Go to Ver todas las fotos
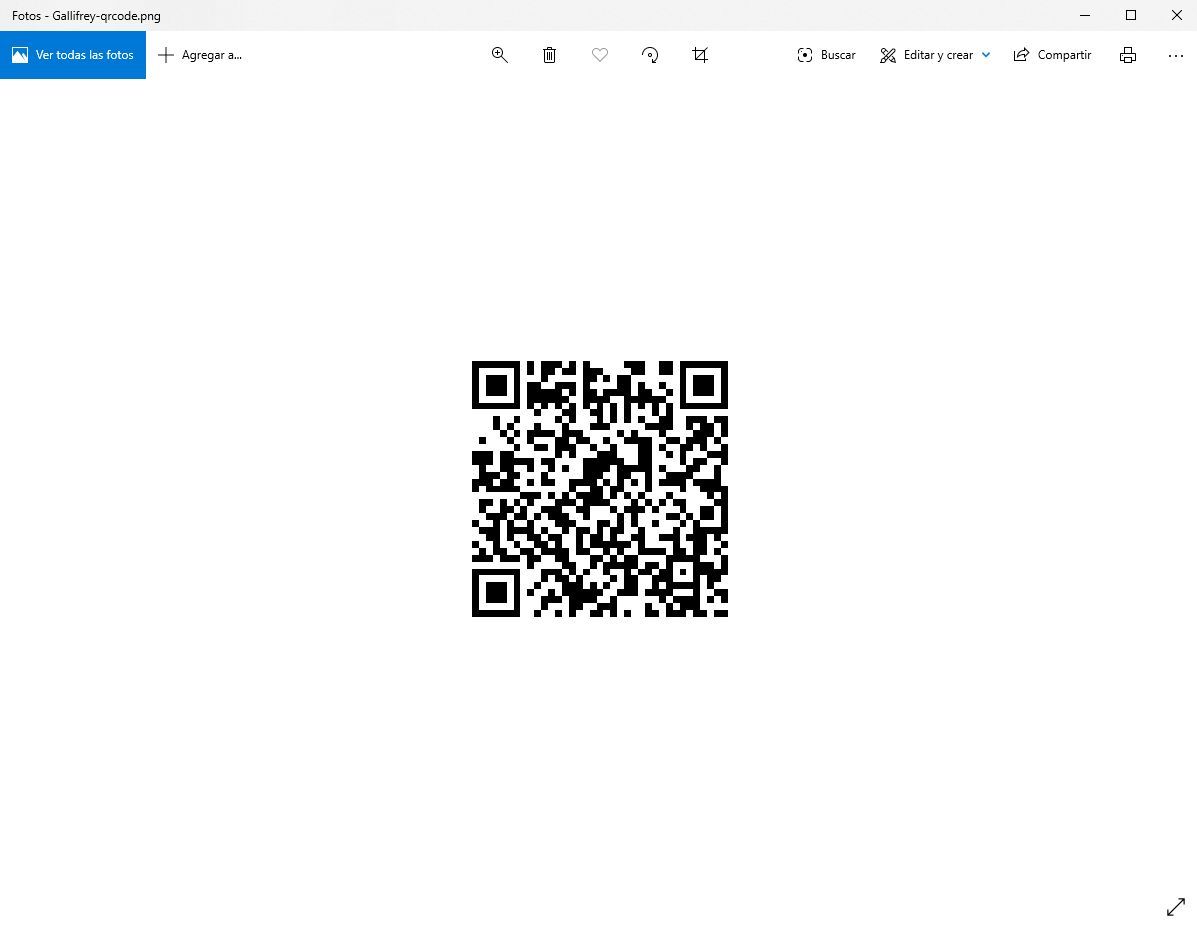Viewport: 1197px width, 927px height. [x=73, y=55]
